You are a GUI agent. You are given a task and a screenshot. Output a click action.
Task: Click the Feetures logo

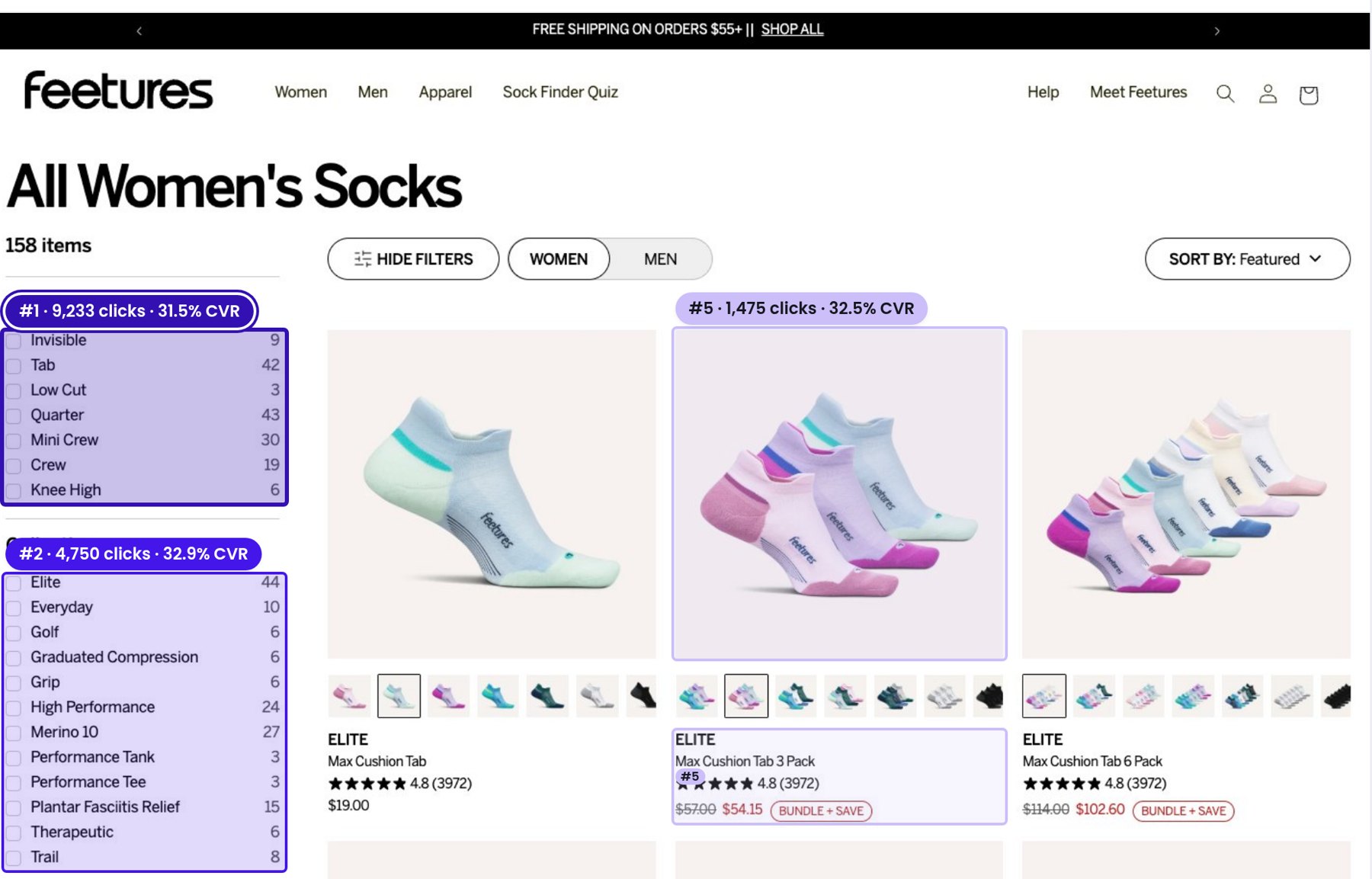coord(118,91)
